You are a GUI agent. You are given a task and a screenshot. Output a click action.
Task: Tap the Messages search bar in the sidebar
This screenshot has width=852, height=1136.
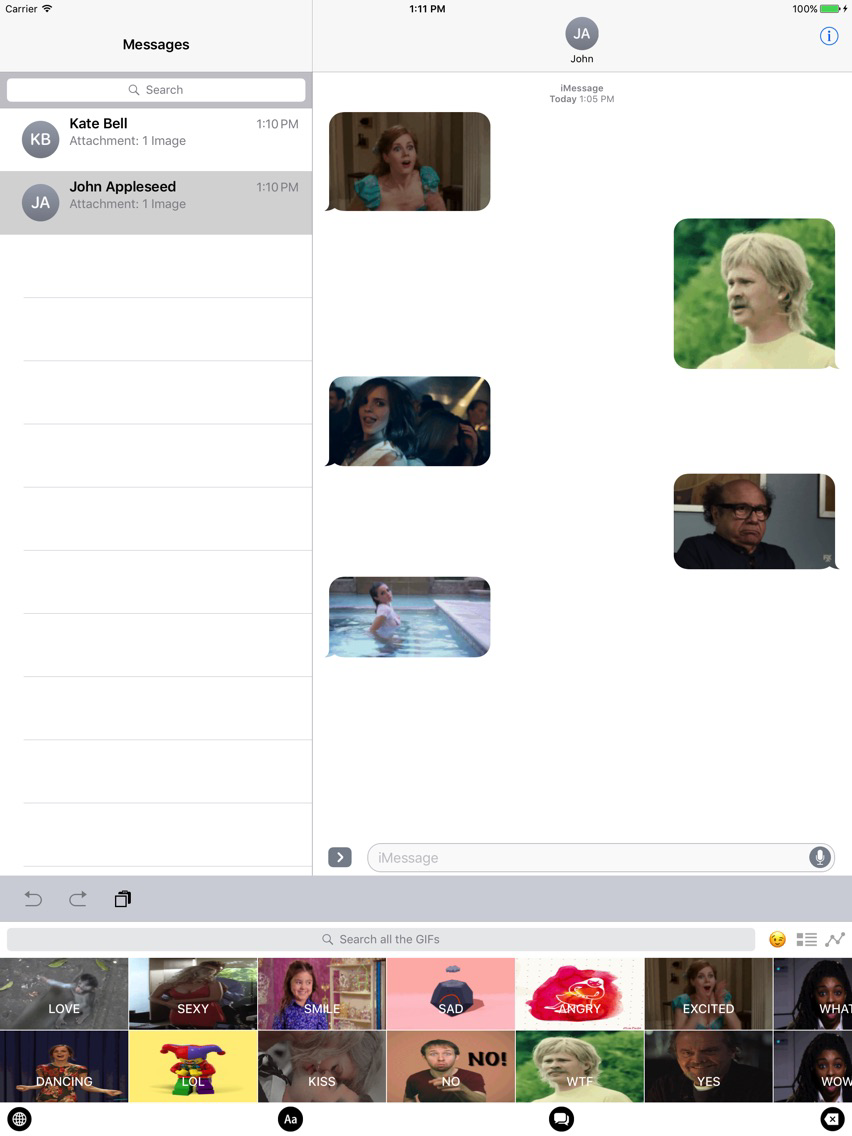pyautogui.click(x=156, y=89)
